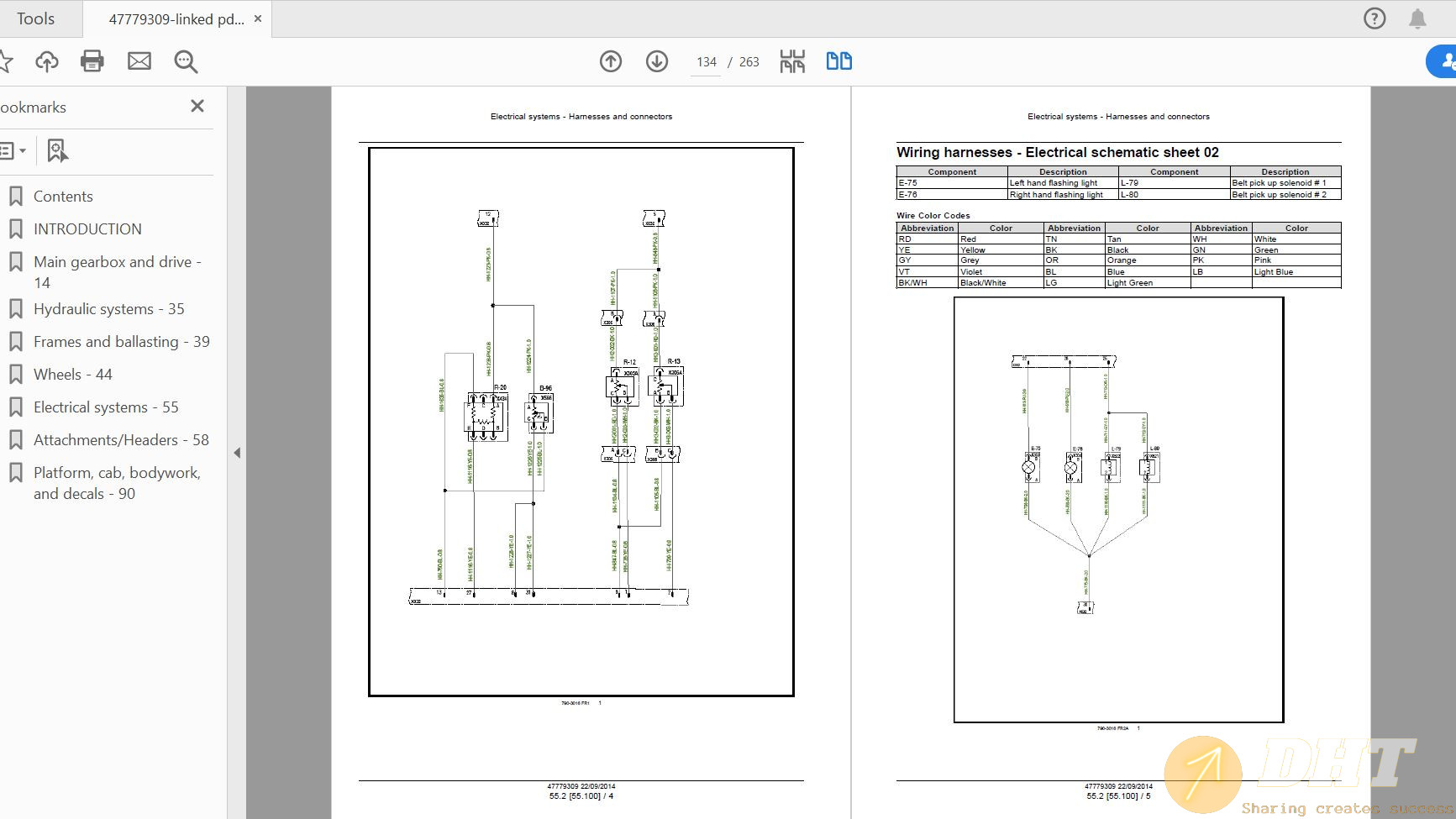Open notifications bell
This screenshot has width=1456, height=819.
[1417, 18]
